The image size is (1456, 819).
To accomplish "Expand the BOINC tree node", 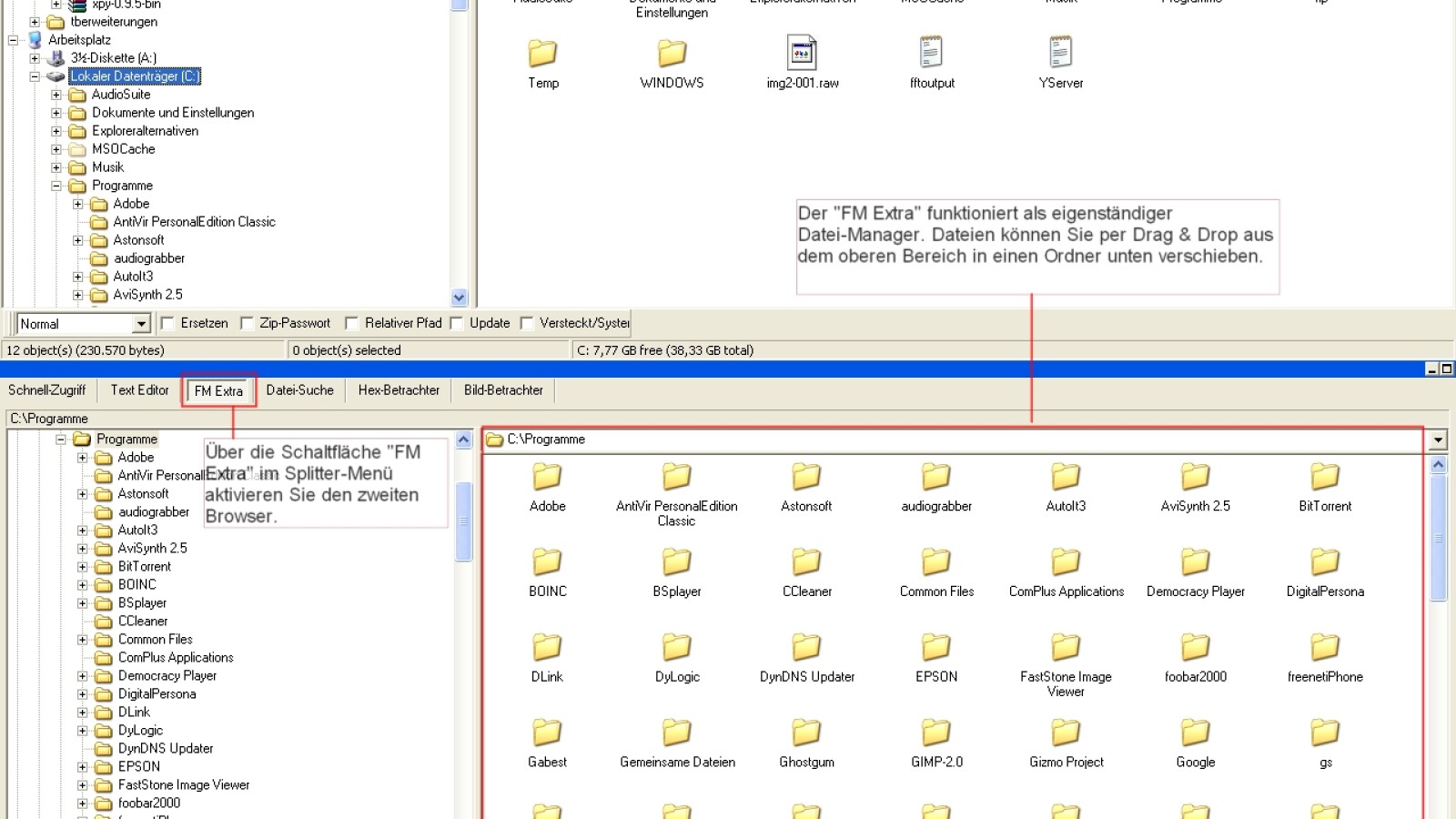I will pyautogui.click(x=82, y=584).
